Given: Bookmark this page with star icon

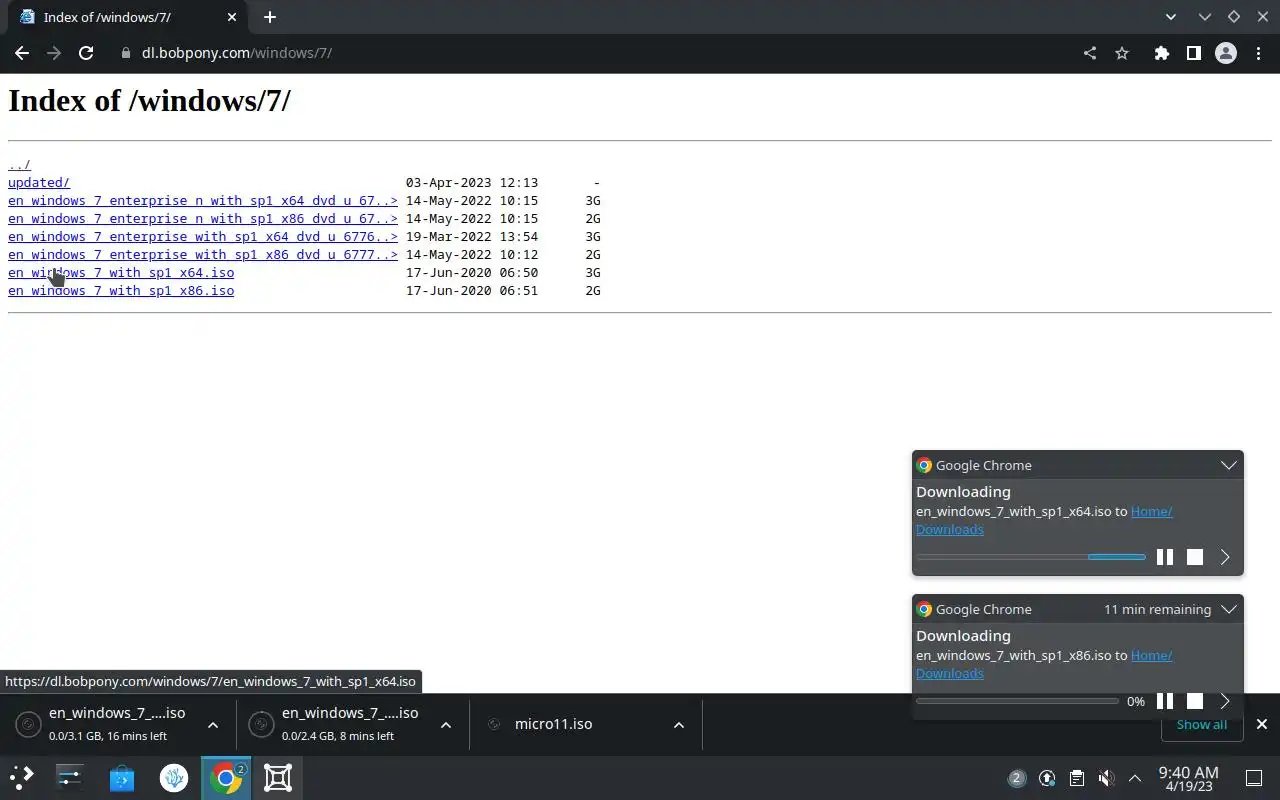Looking at the screenshot, I should 1122,53.
